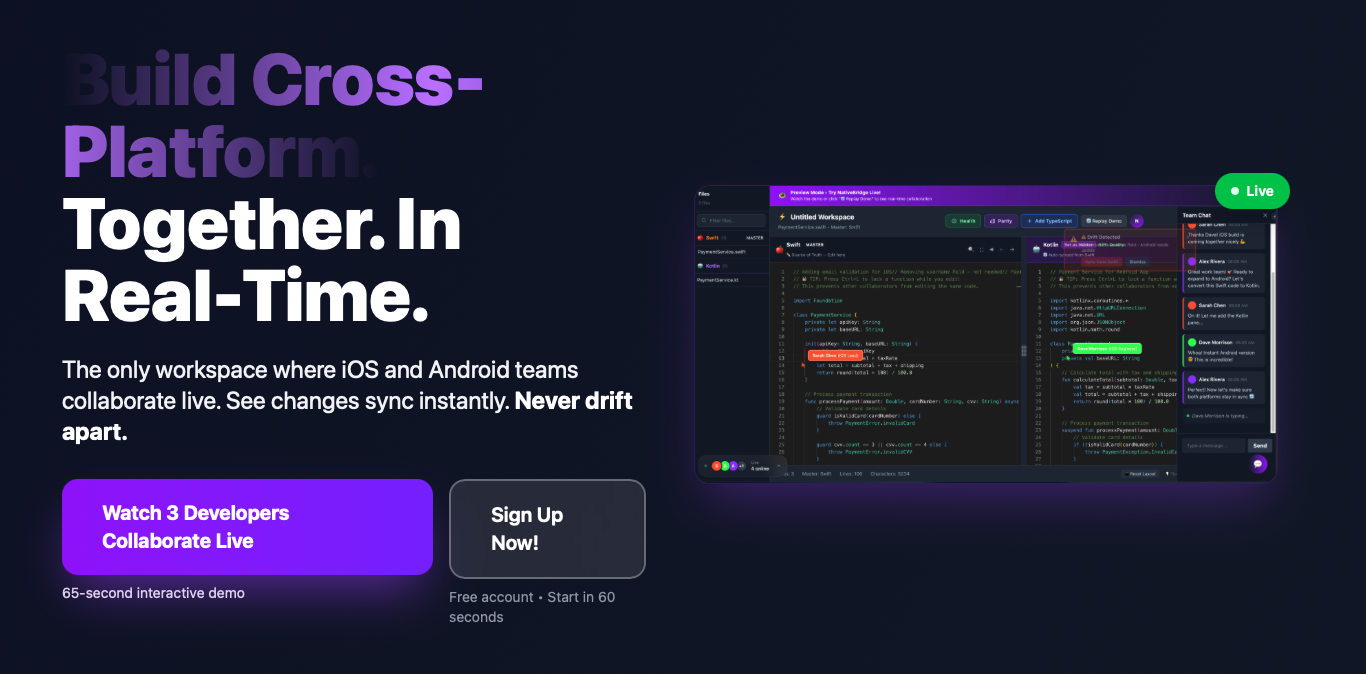This screenshot has width=1366, height=674.
Task: Click the right arrow icon in Swift pane header
Action: [x=1012, y=250]
